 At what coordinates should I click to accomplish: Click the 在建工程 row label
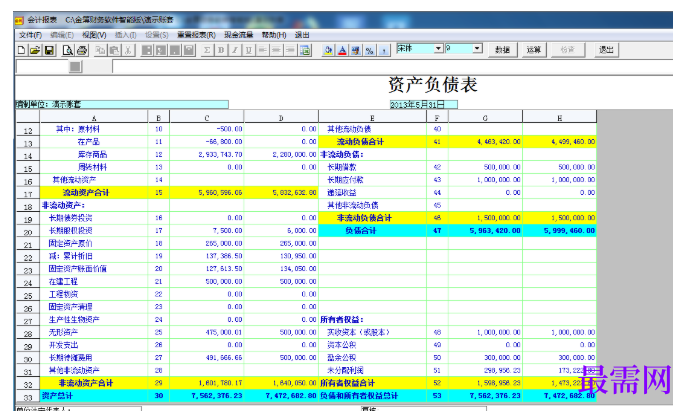click(x=63, y=282)
